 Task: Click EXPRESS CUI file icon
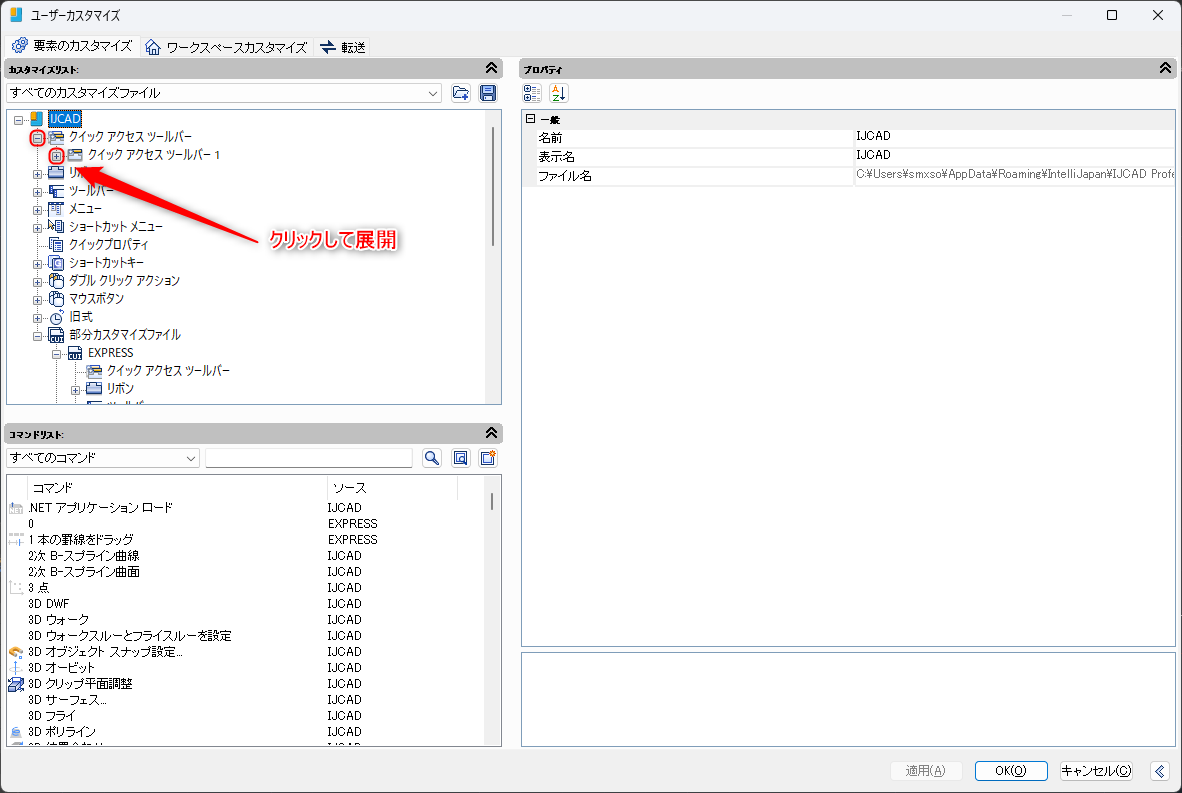[75, 353]
